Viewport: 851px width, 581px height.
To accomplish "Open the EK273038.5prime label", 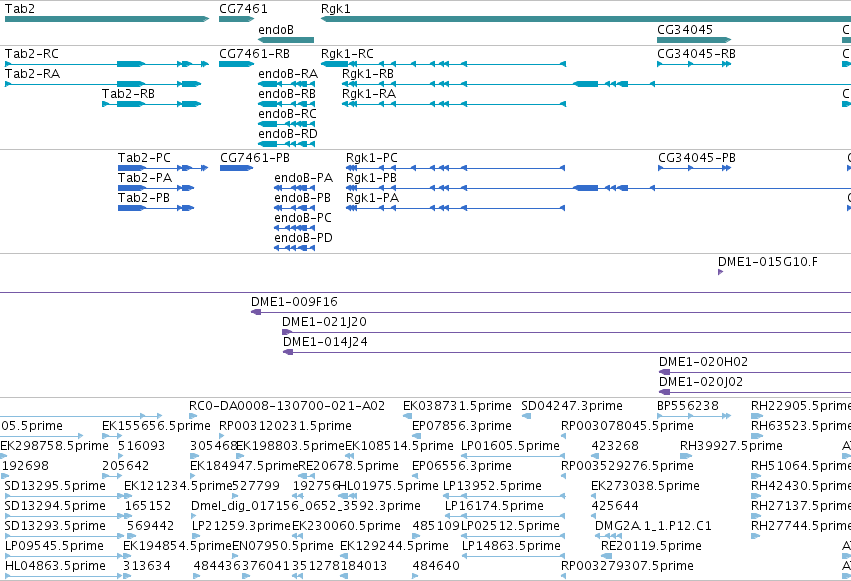I will (645, 486).
